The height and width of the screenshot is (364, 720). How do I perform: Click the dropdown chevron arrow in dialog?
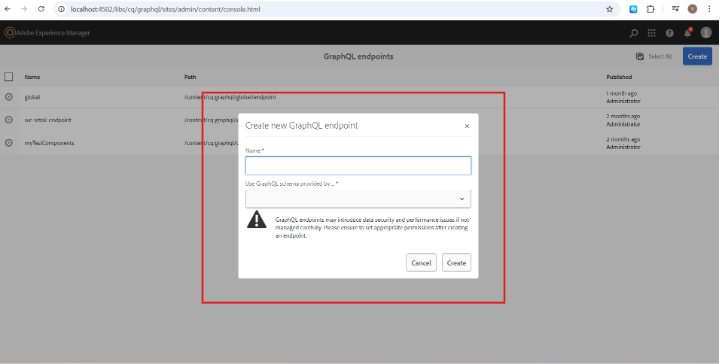click(x=462, y=199)
